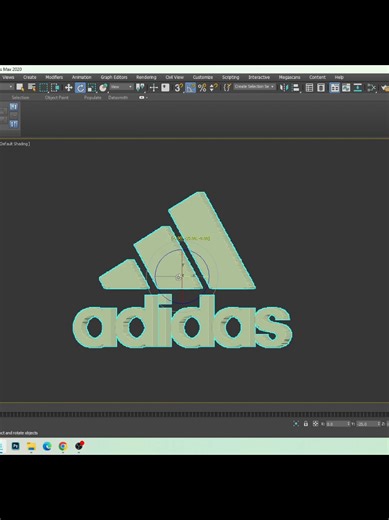Viewport: 389px width, 520px height.
Task: Select the Datasmith ribbon tab
Action: pos(118,98)
